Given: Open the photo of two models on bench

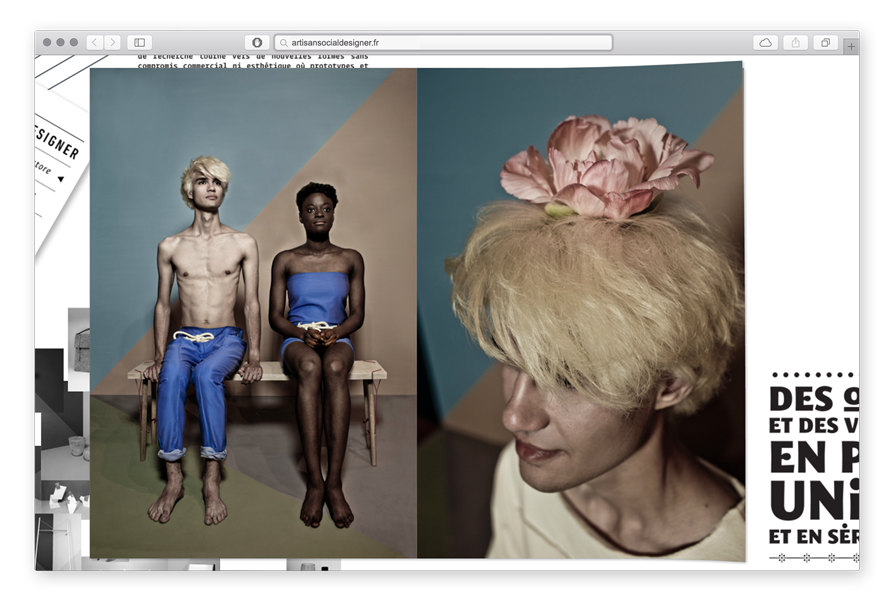Looking at the screenshot, I should tap(253, 312).
